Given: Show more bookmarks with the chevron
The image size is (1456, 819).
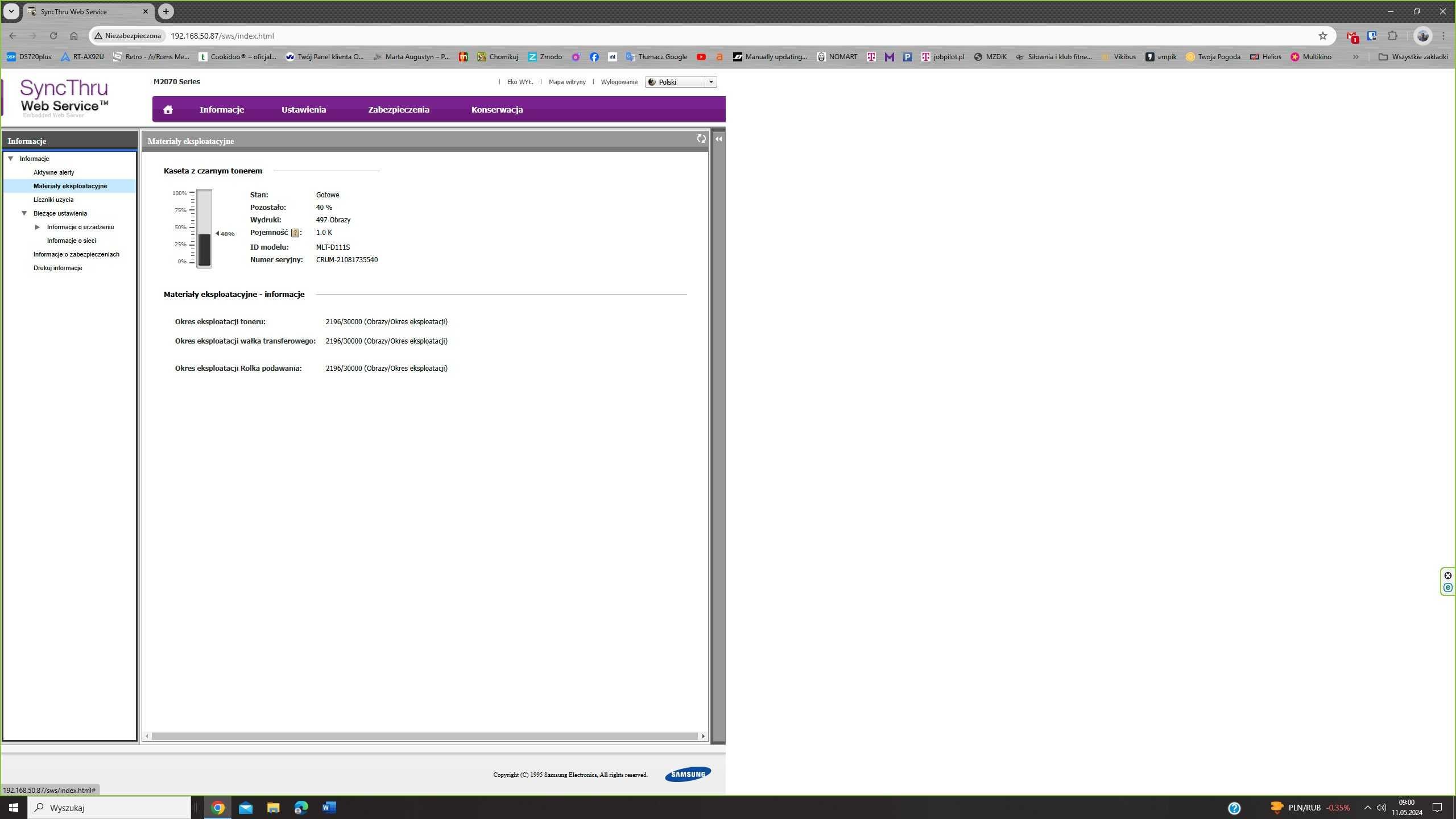Looking at the screenshot, I should 1356,57.
